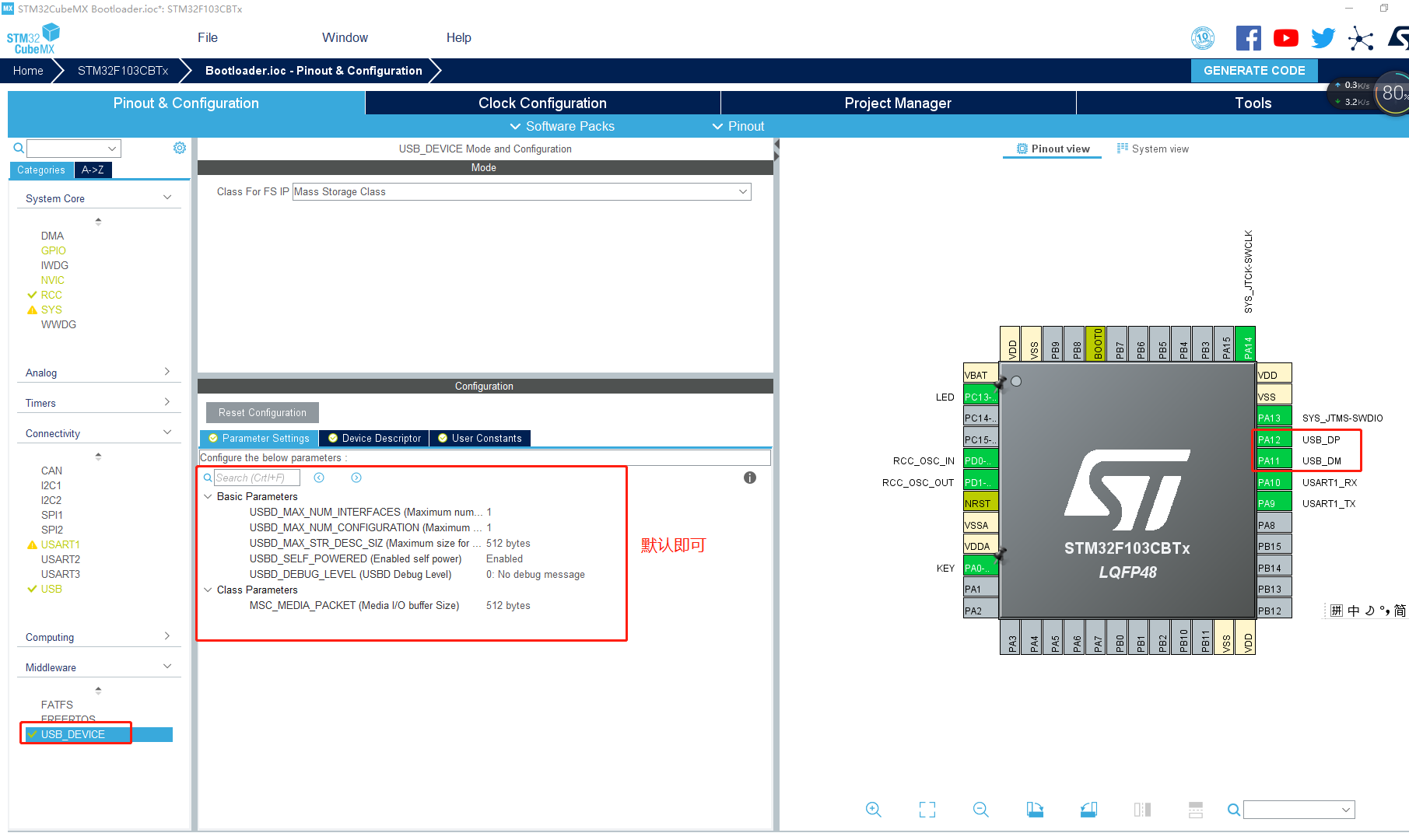Open the settings gear in the categories panel
The width and height of the screenshot is (1409, 840).
(x=180, y=148)
